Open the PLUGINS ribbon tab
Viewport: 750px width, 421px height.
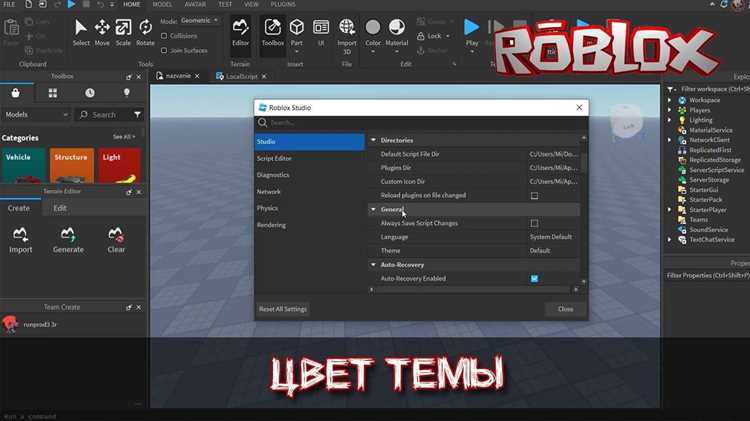point(283,4)
